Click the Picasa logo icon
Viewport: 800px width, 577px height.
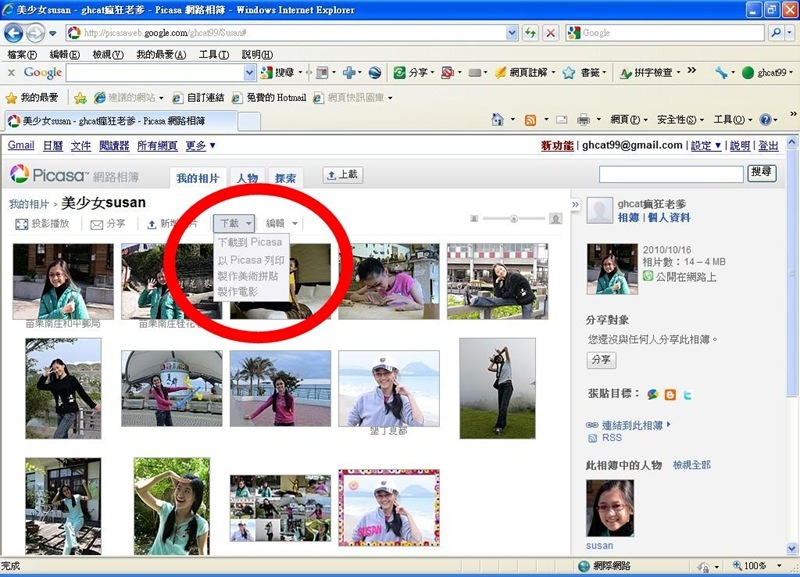tap(20, 174)
